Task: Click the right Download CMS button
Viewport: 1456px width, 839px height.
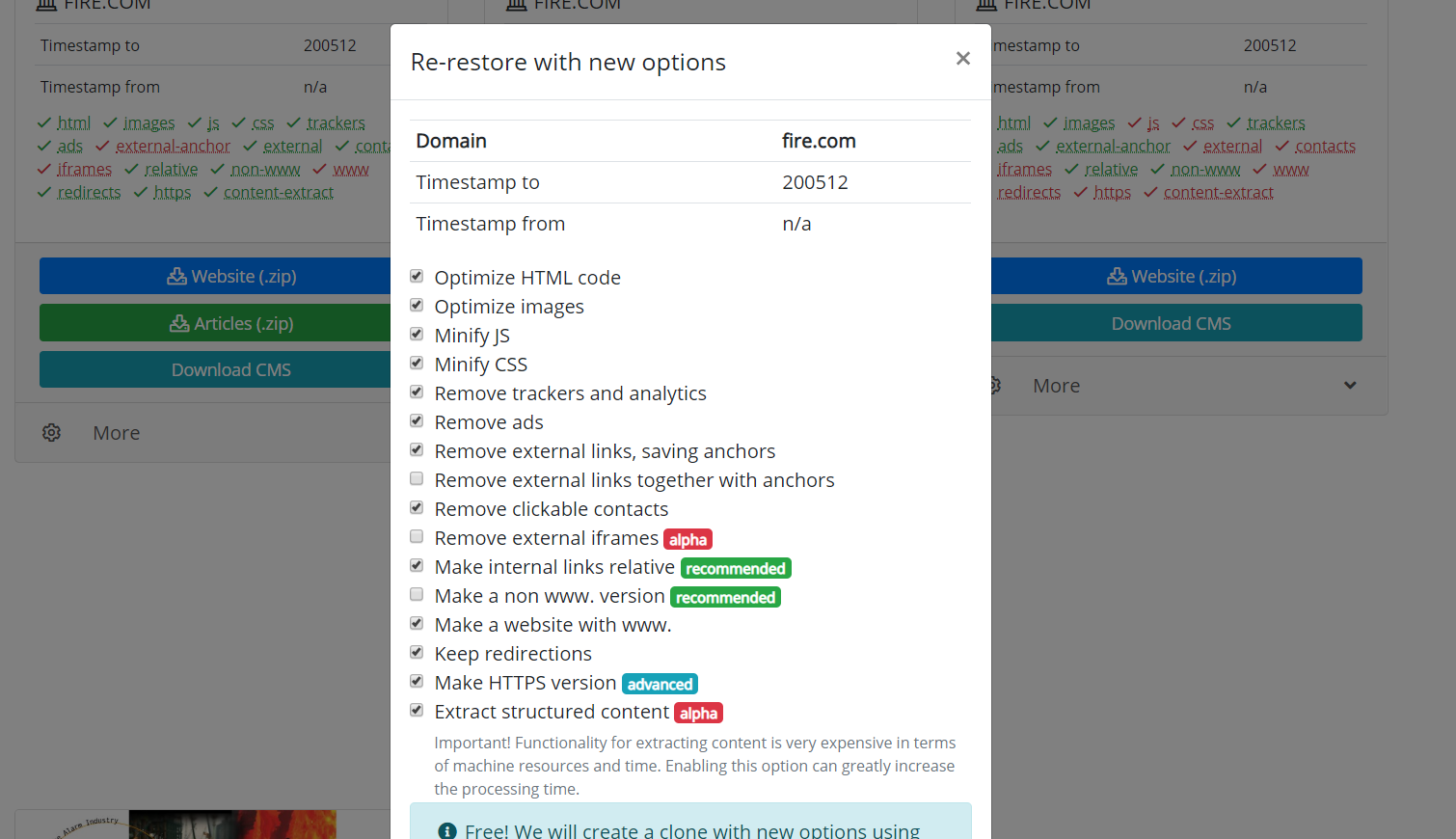Action: 1172,323
